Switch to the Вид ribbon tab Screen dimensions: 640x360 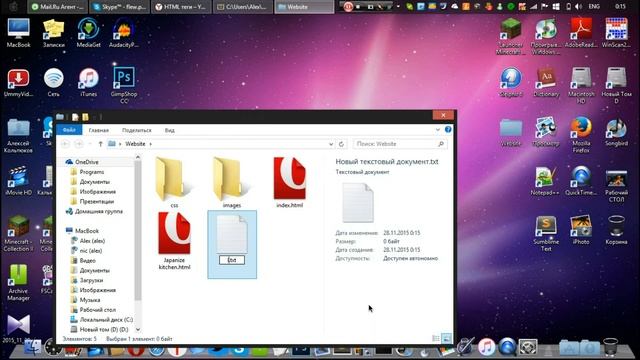click(170, 130)
